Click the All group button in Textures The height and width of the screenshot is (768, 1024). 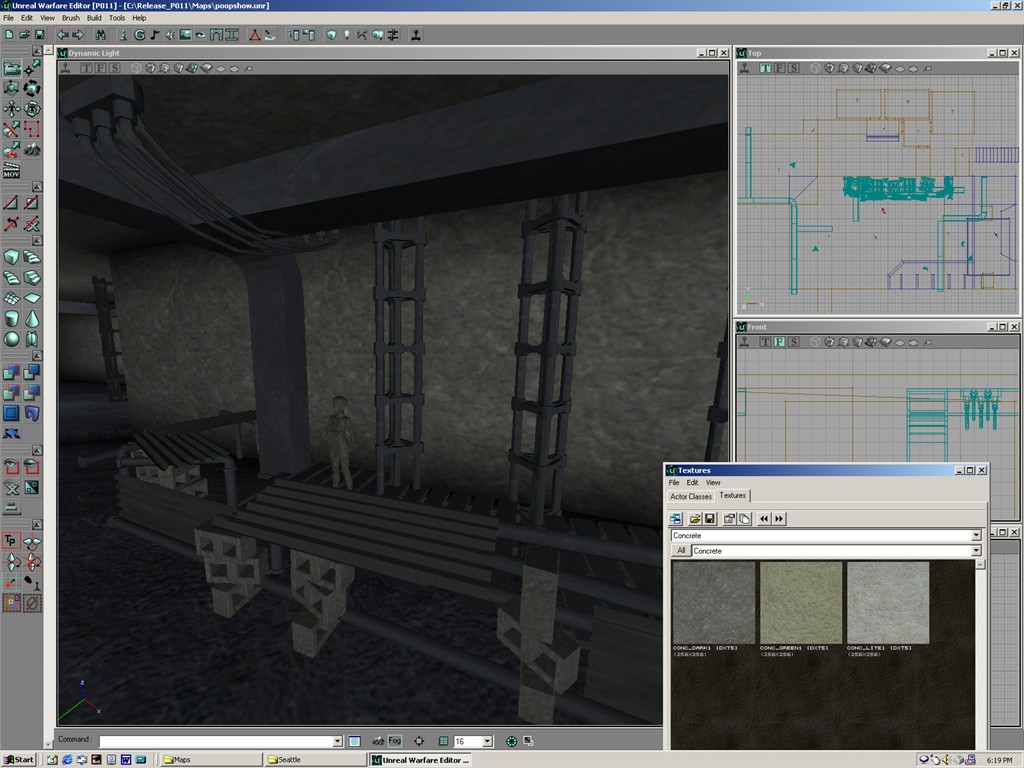(x=681, y=551)
